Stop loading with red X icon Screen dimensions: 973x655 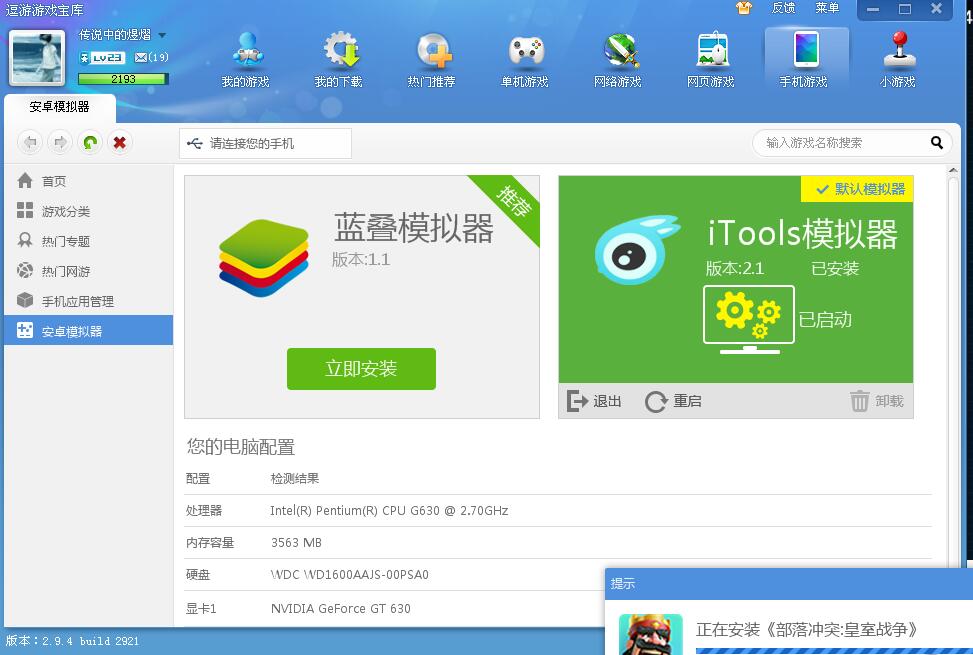(120, 143)
